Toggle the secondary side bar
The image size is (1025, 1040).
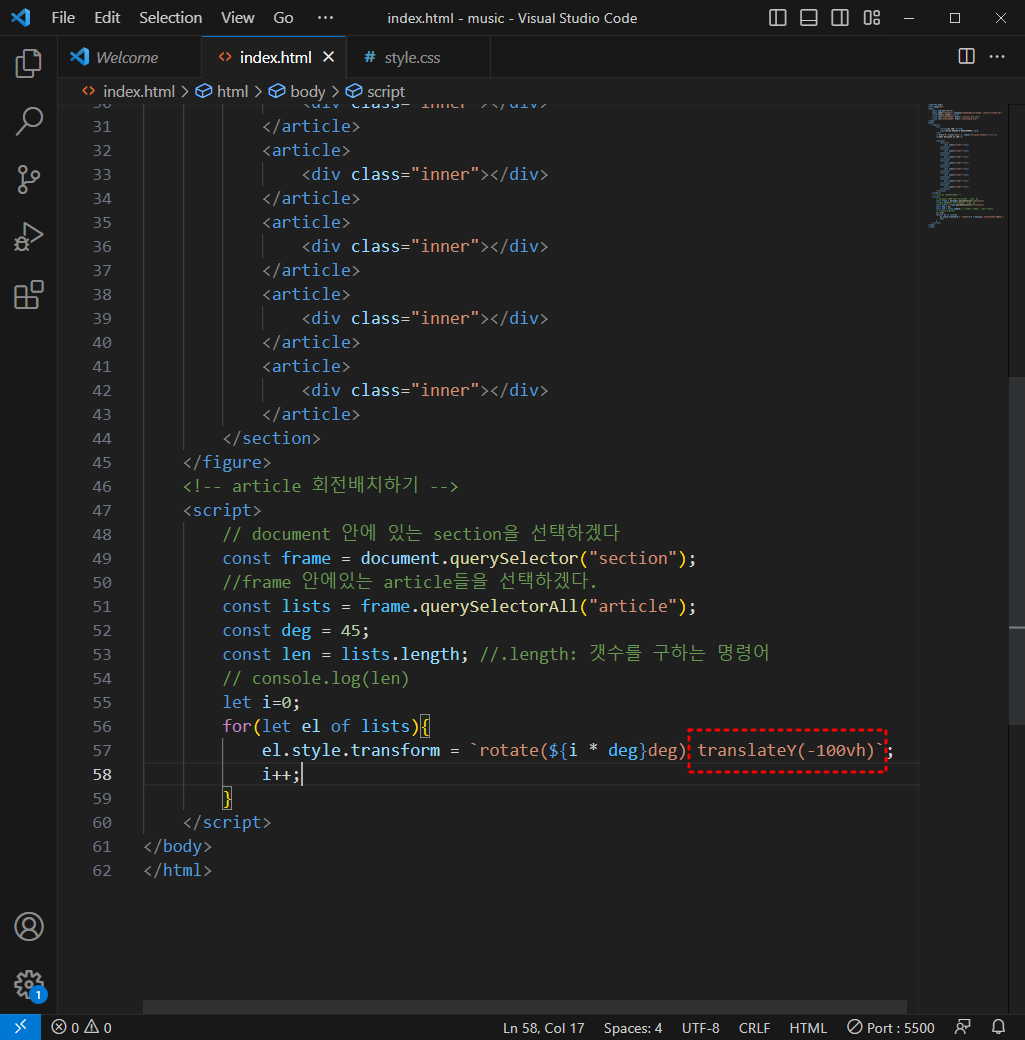(x=840, y=18)
